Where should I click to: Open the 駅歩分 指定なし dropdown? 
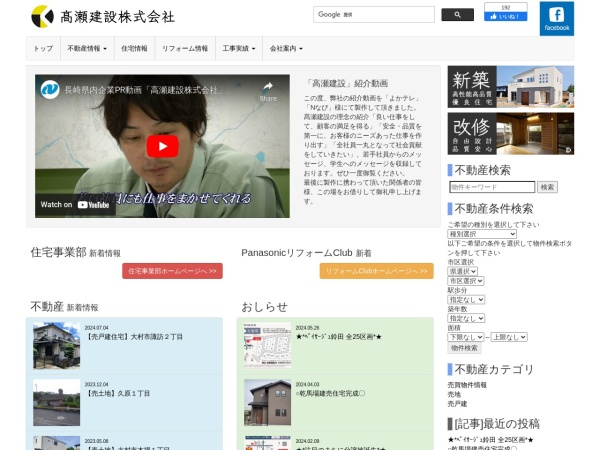coord(466,300)
